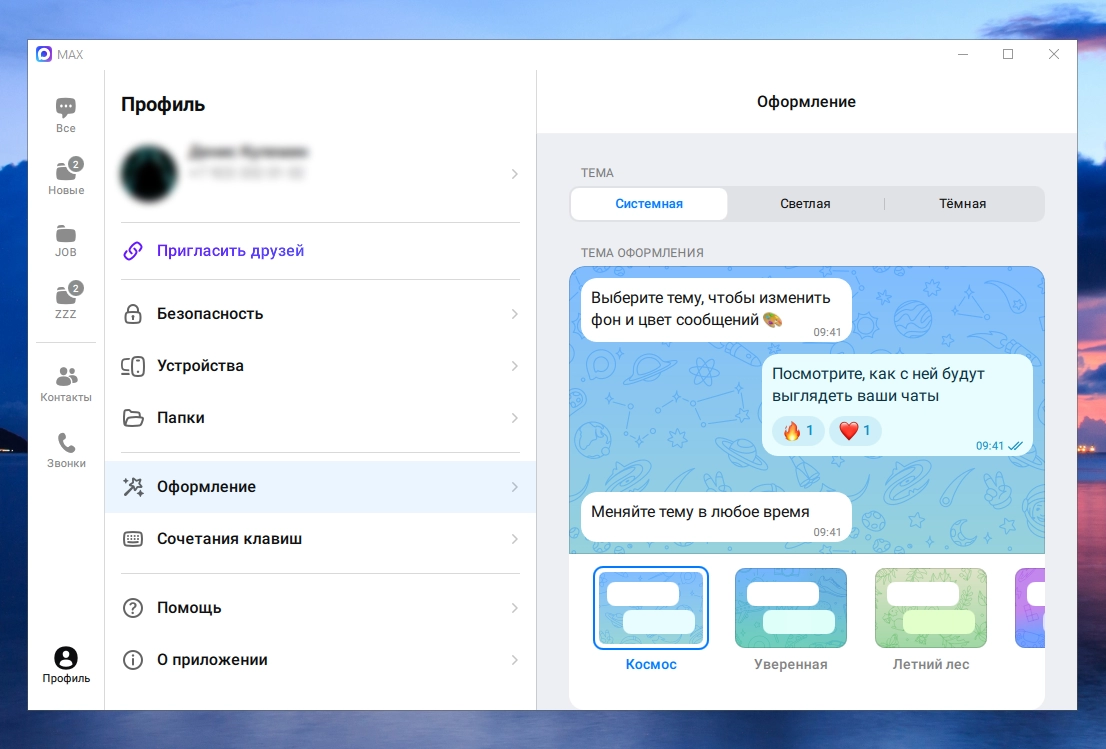
Task: Open the ZZZ folder in sidebar
Action: [x=66, y=300]
